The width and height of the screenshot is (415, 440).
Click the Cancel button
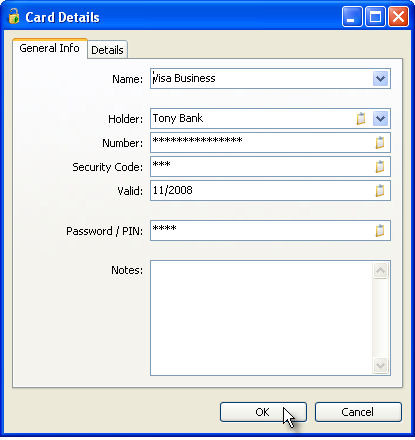pos(358,412)
